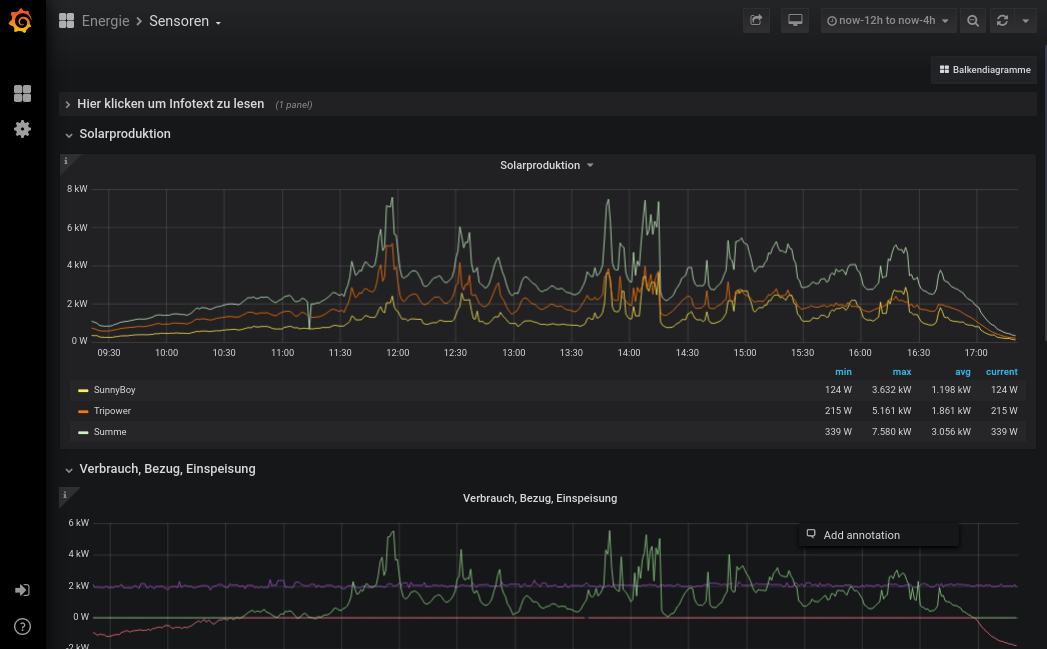Viewport: 1047px width, 649px height.
Task: Expand the 'Hier klicken um Infotext zu lesen' row
Action: pos(170,104)
